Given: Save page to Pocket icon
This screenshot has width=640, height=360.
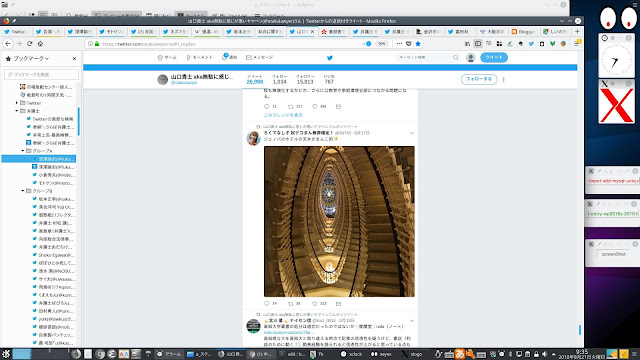Looking at the screenshot, I should [x=409, y=44].
